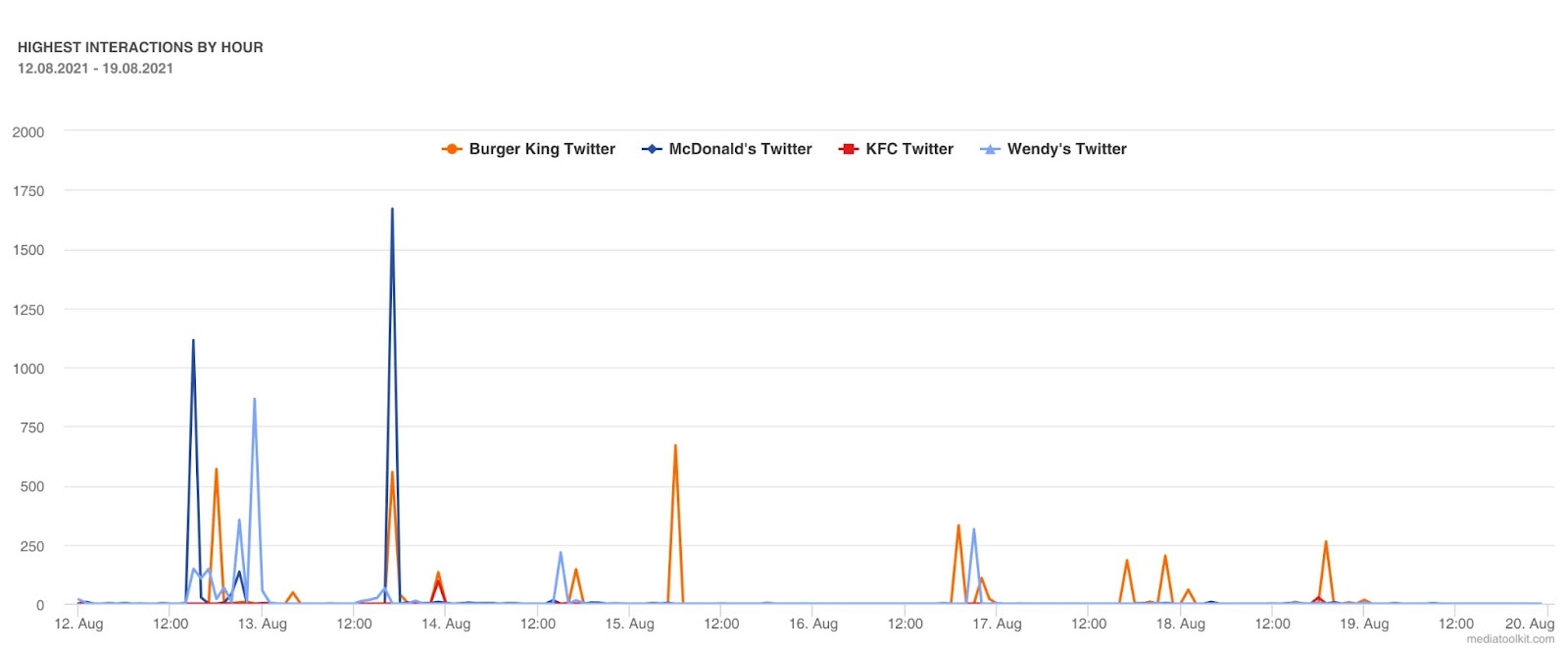Click the 12.08.2021 - 19.08.2021 date range subtitle
The height and width of the screenshot is (653, 1568).
pyautogui.click(x=95, y=69)
